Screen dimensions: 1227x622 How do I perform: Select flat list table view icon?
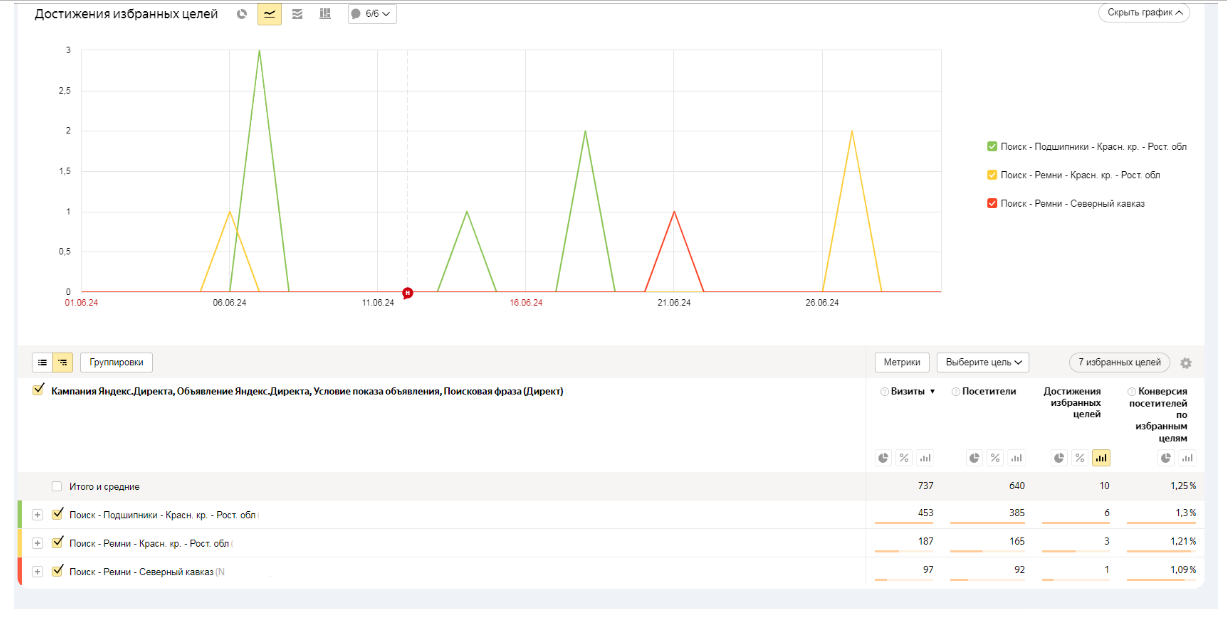43,362
